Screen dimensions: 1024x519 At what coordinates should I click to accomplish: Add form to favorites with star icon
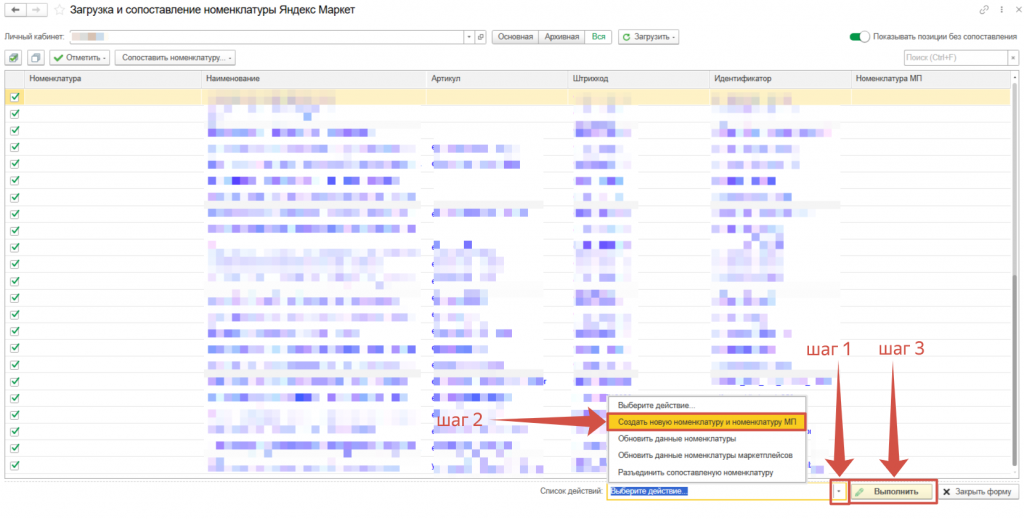click(x=59, y=10)
